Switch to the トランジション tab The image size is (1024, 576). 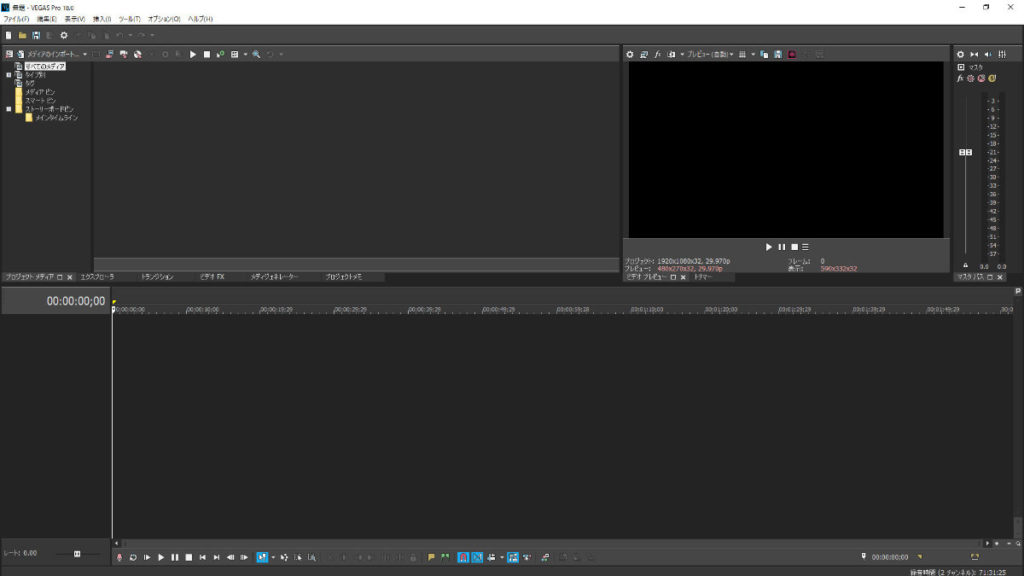pyautogui.click(x=157, y=277)
